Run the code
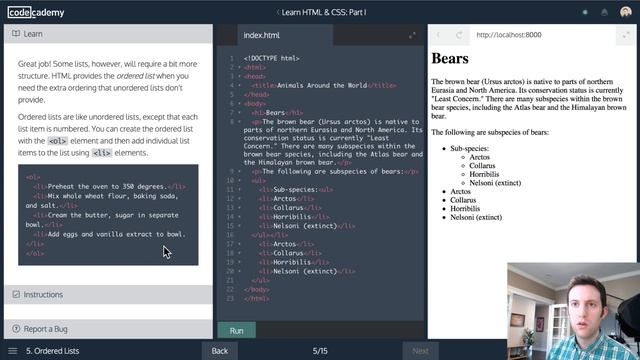The height and width of the screenshot is (360, 640). 237,331
